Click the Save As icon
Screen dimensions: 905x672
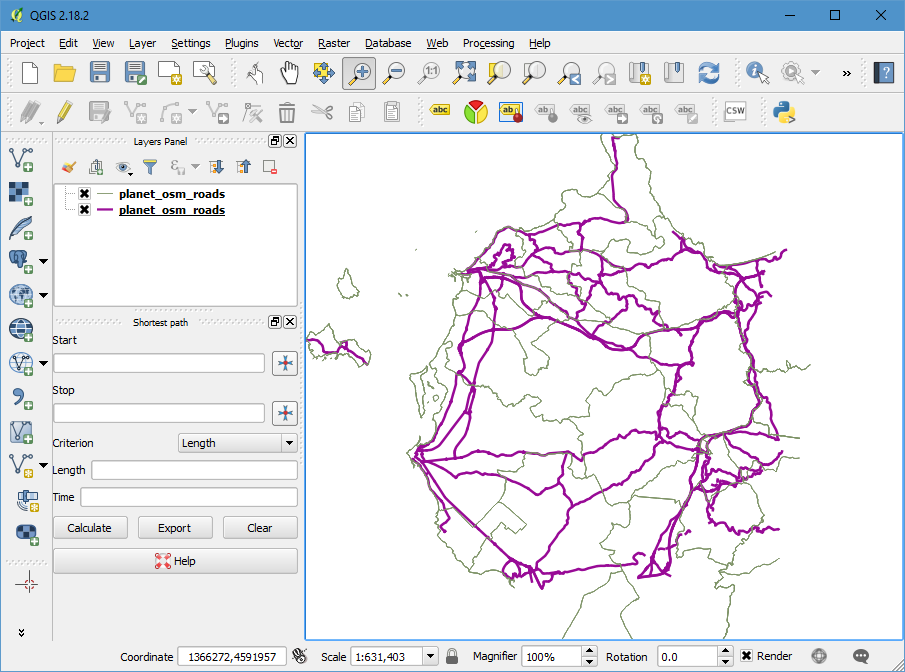pos(135,73)
